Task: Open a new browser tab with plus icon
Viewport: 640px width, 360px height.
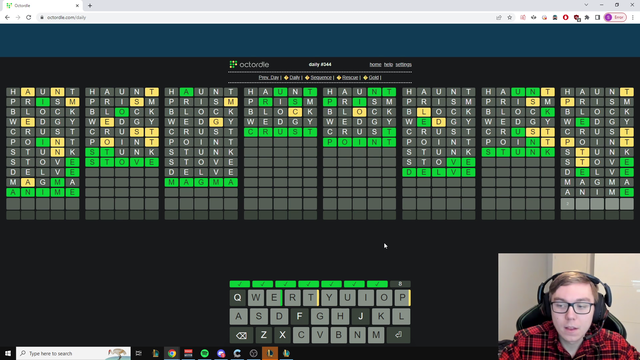Action: click(x=90, y=6)
